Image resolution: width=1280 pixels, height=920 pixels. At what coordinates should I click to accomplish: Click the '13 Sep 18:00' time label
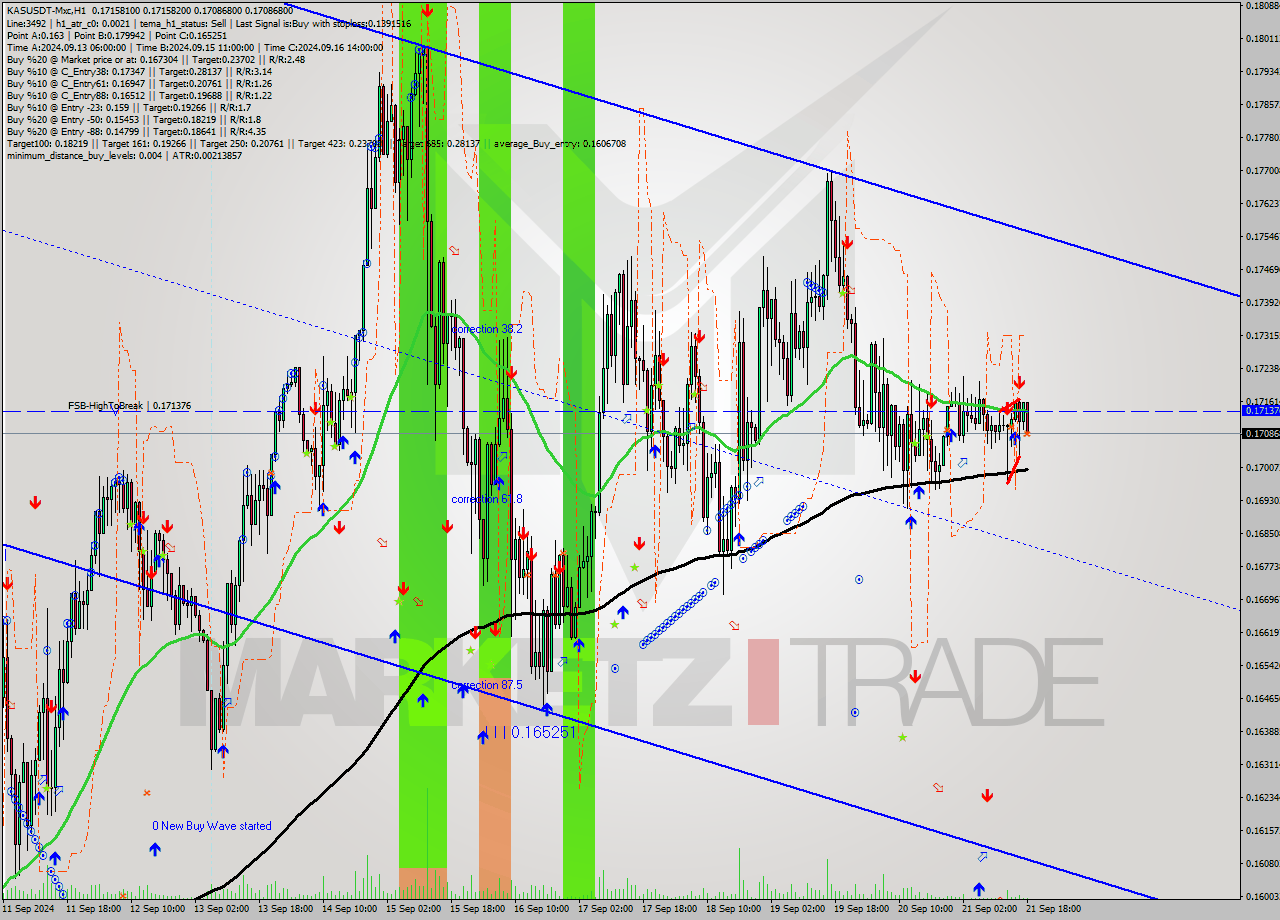coord(284,909)
